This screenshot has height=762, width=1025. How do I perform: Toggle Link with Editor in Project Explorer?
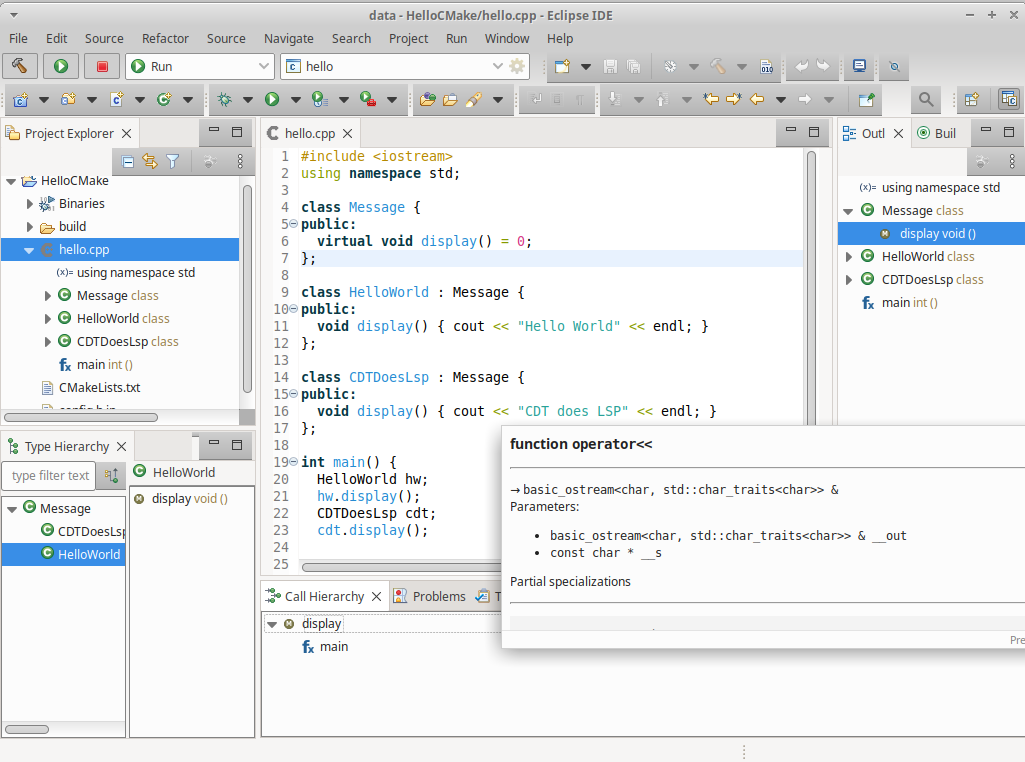tap(150, 161)
